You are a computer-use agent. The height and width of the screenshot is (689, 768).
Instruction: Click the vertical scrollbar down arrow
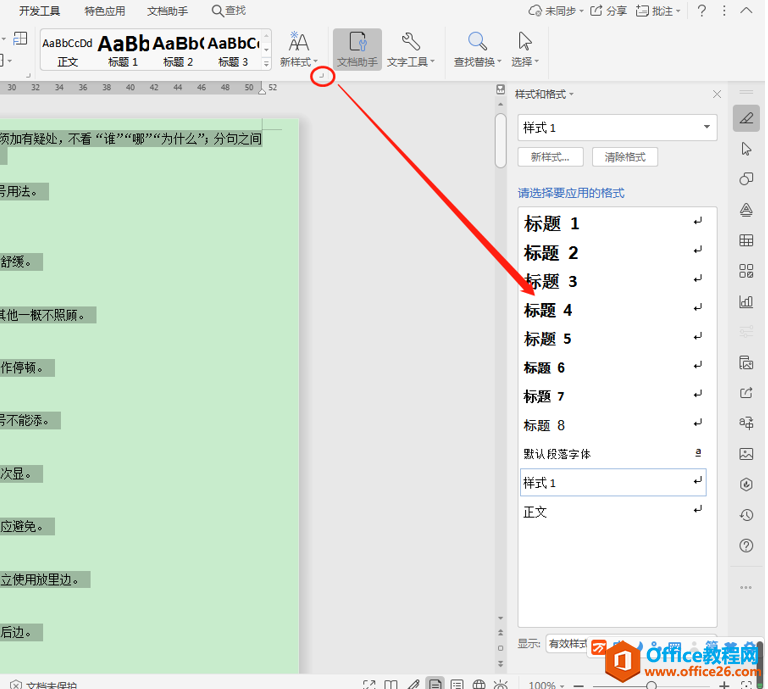point(500,618)
